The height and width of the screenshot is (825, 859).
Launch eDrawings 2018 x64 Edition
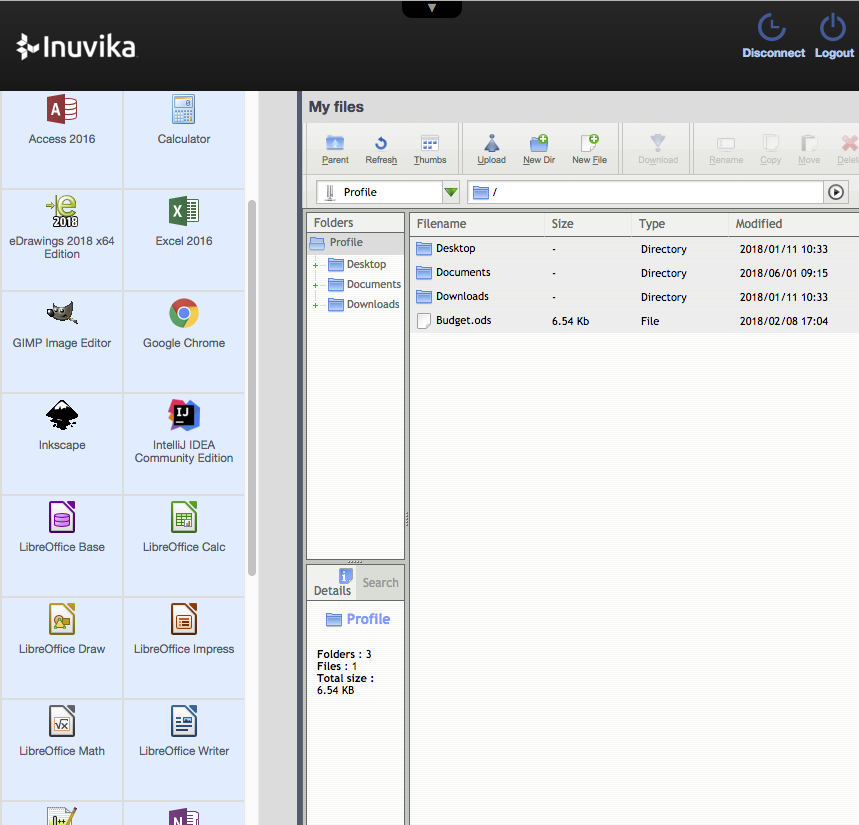[x=62, y=227]
